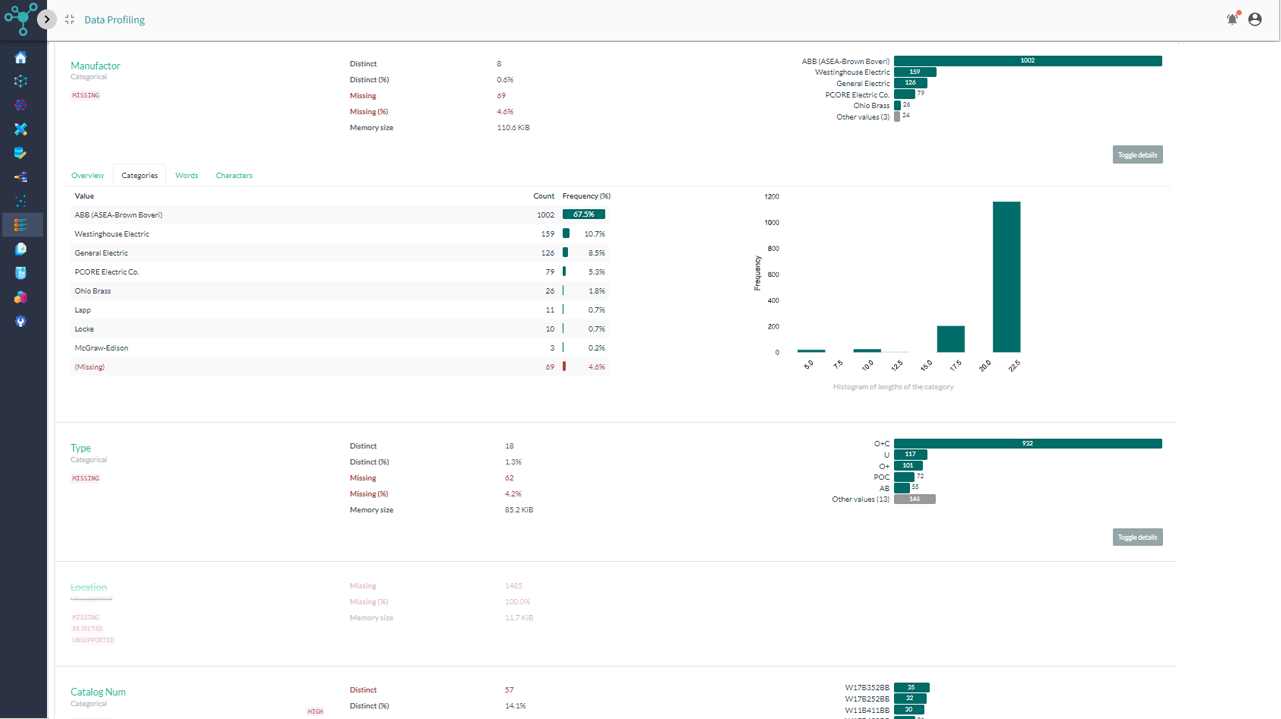
Task: Click the crossed pencil and ruler sidebar icon
Action: click(20, 129)
